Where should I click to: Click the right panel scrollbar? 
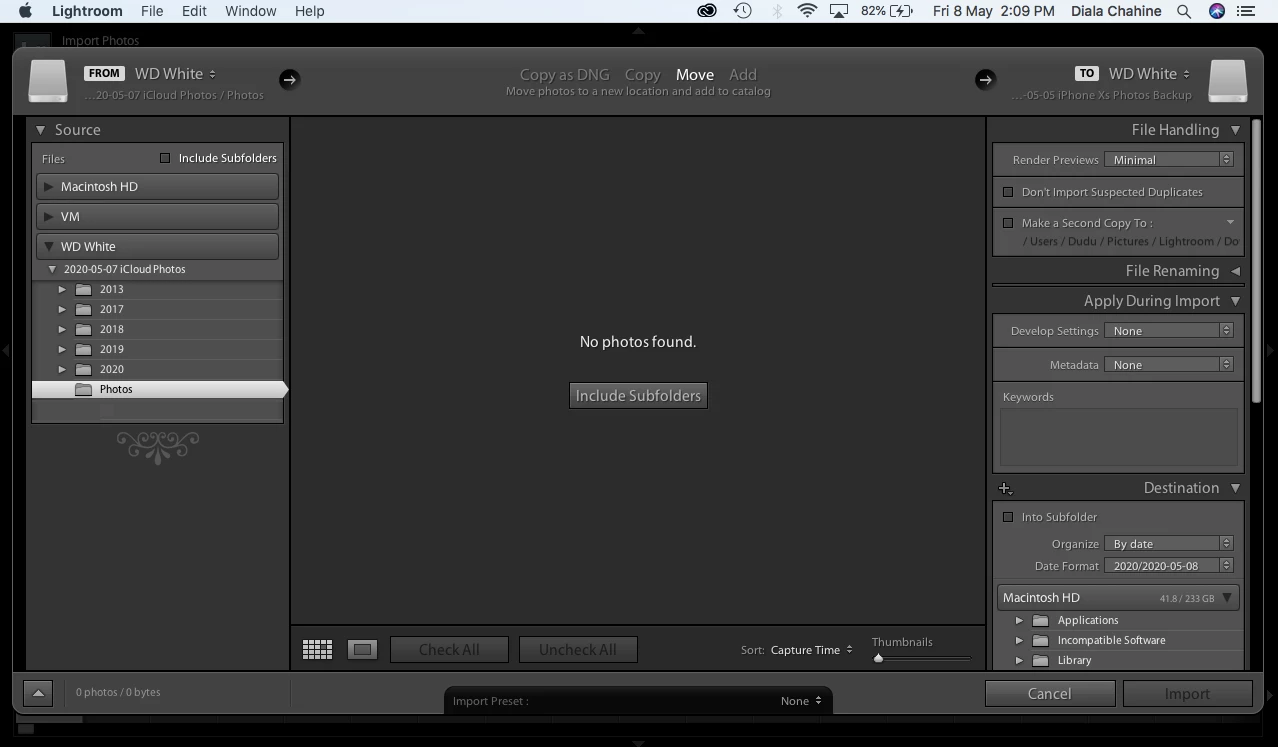pyautogui.click(x=1256, y=262)
